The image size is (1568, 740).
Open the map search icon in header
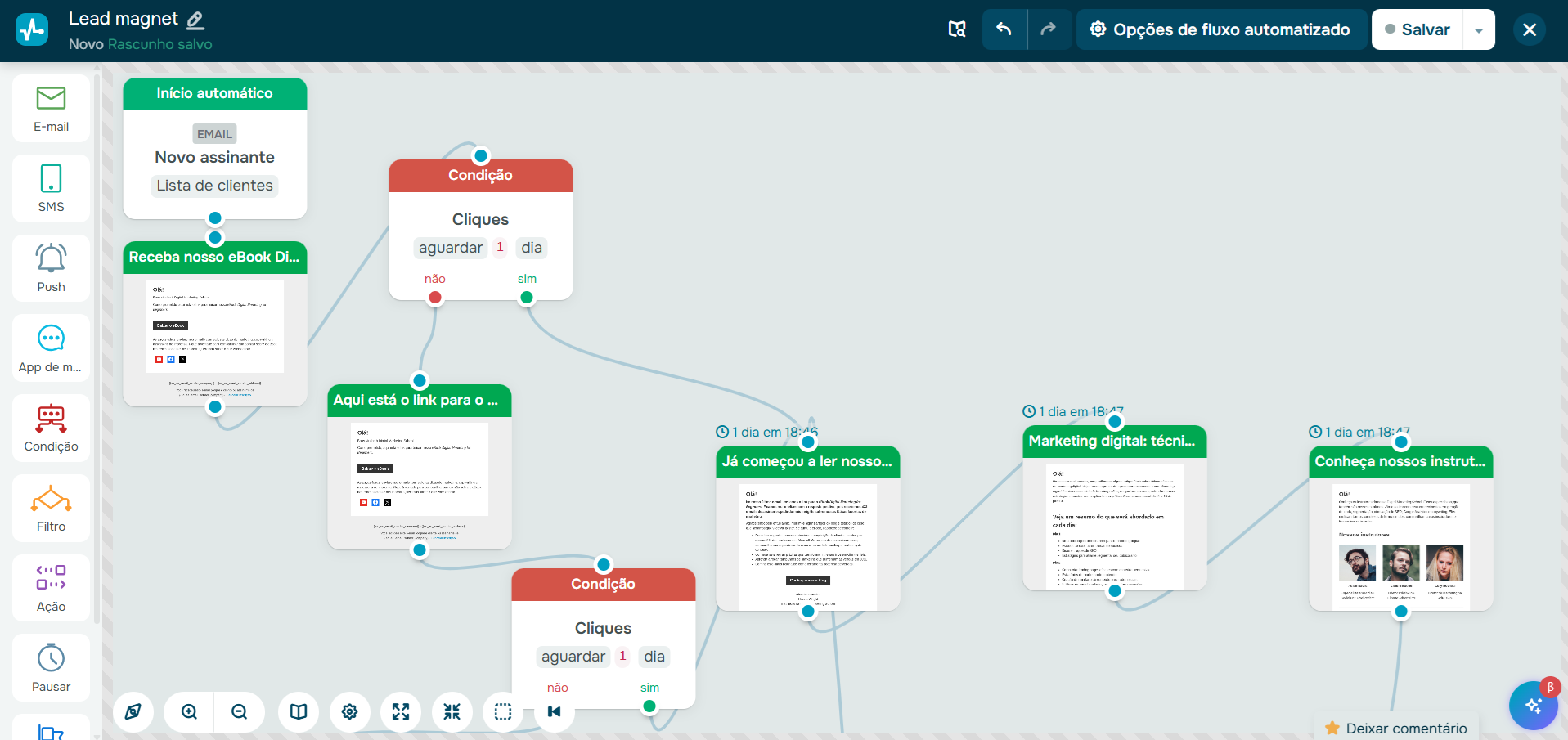957,29
